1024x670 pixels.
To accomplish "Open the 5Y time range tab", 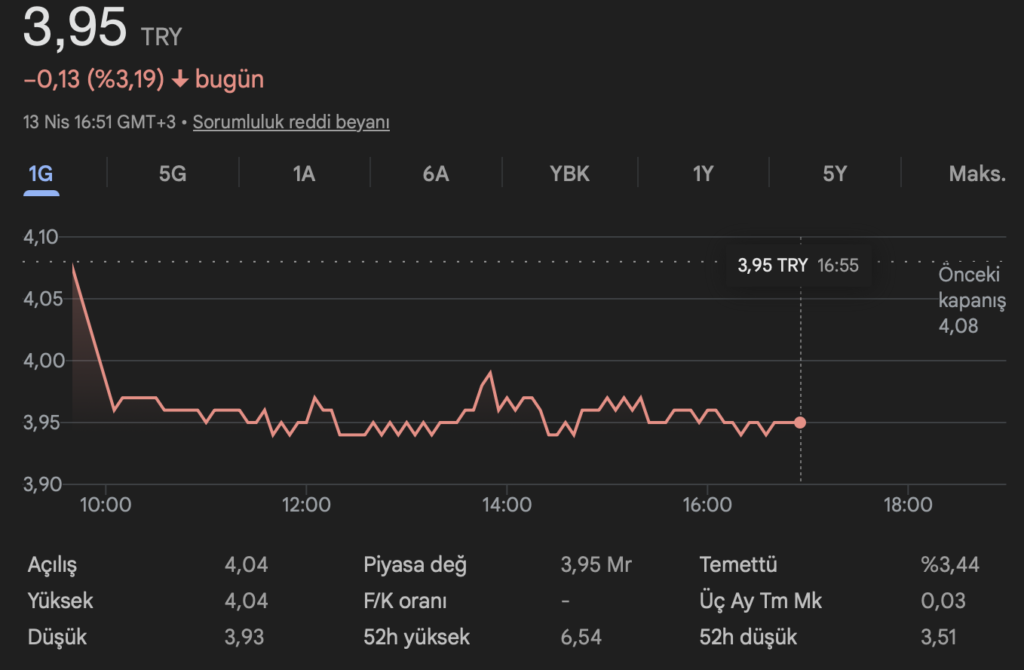I will tap(835, 173).
